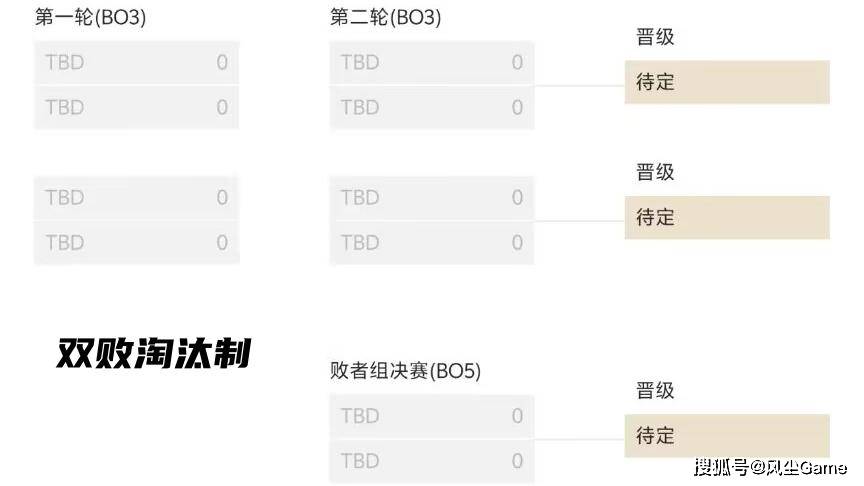Click the 搜狐号@风尘Game watermark
The image size is (864, 486).
[769, 467]
